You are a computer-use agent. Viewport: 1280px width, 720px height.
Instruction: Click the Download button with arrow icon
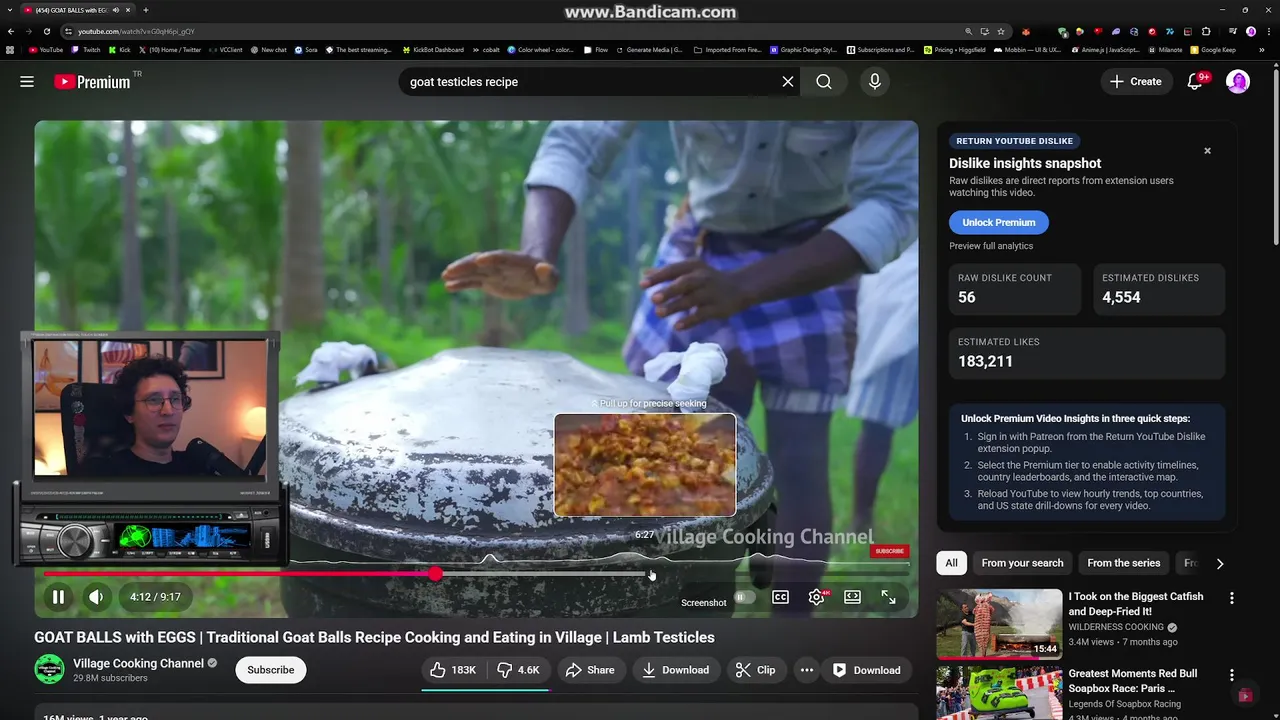point(675,670)
